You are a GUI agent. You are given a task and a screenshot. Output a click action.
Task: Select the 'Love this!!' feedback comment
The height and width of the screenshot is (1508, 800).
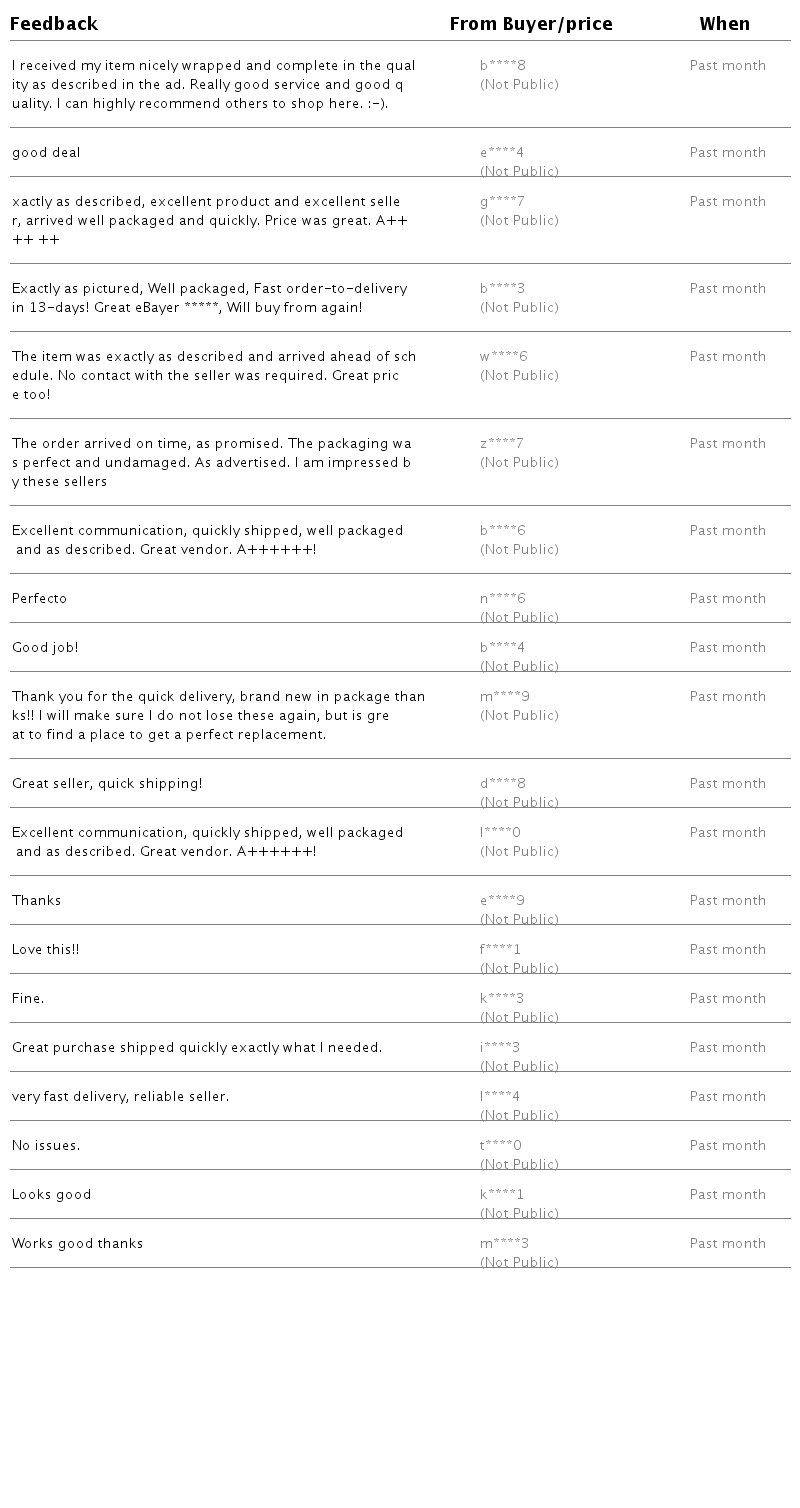[45, 950]
